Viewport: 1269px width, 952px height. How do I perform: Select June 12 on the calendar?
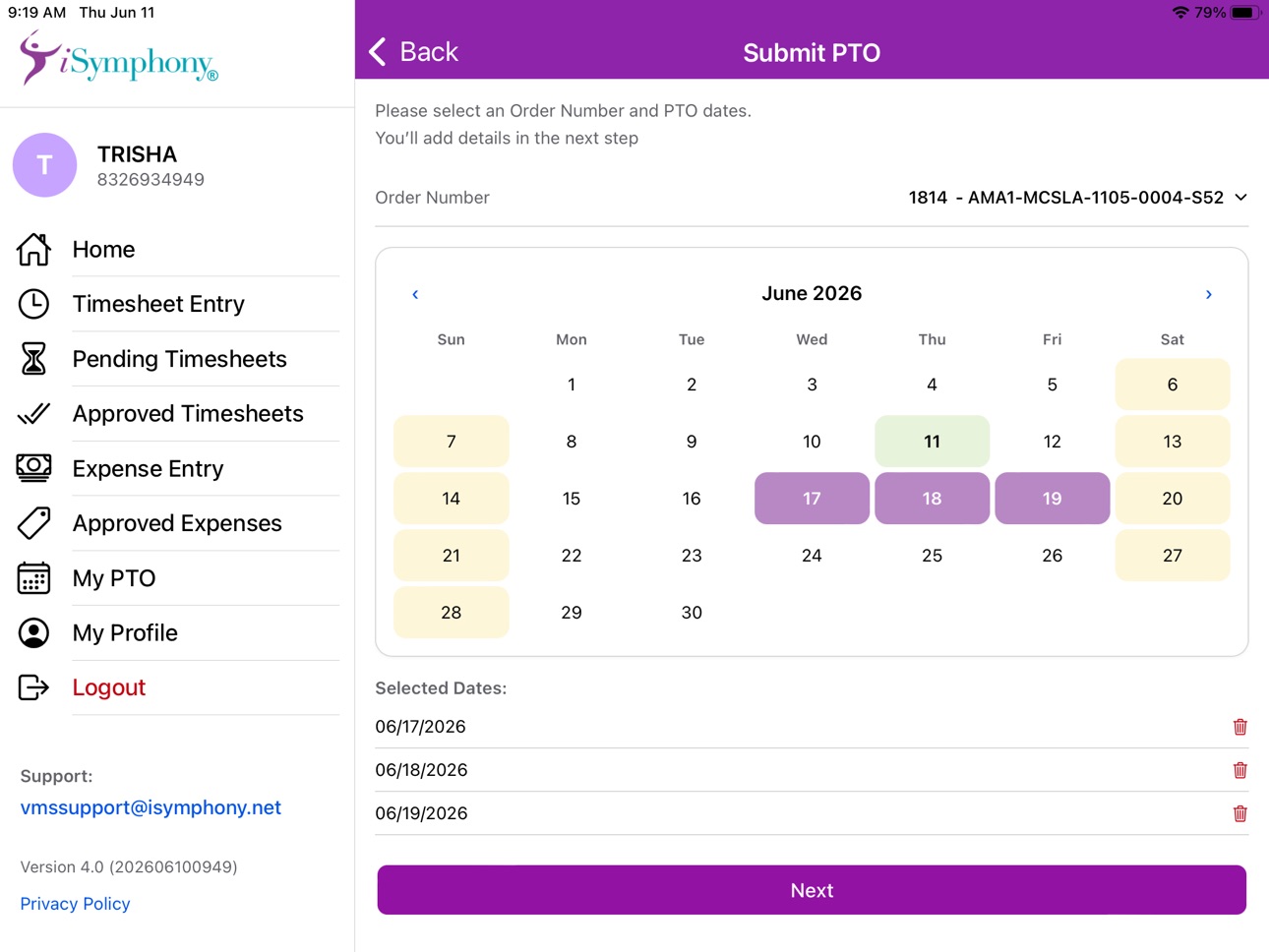click(x=1052, y=442)
